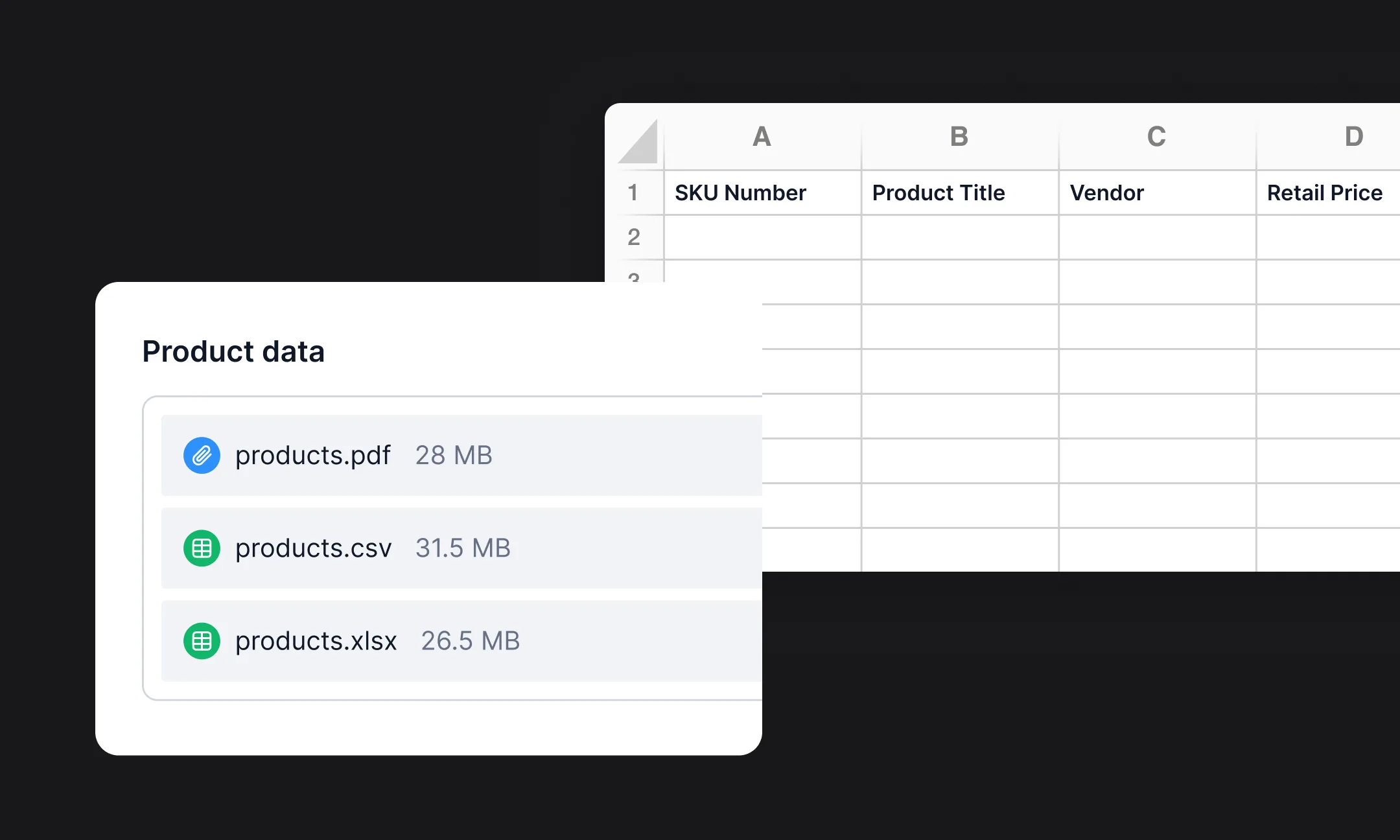Click empty cell C2 under Vendor
This screenshot has height=840, width=1400.
point(1156,237)
